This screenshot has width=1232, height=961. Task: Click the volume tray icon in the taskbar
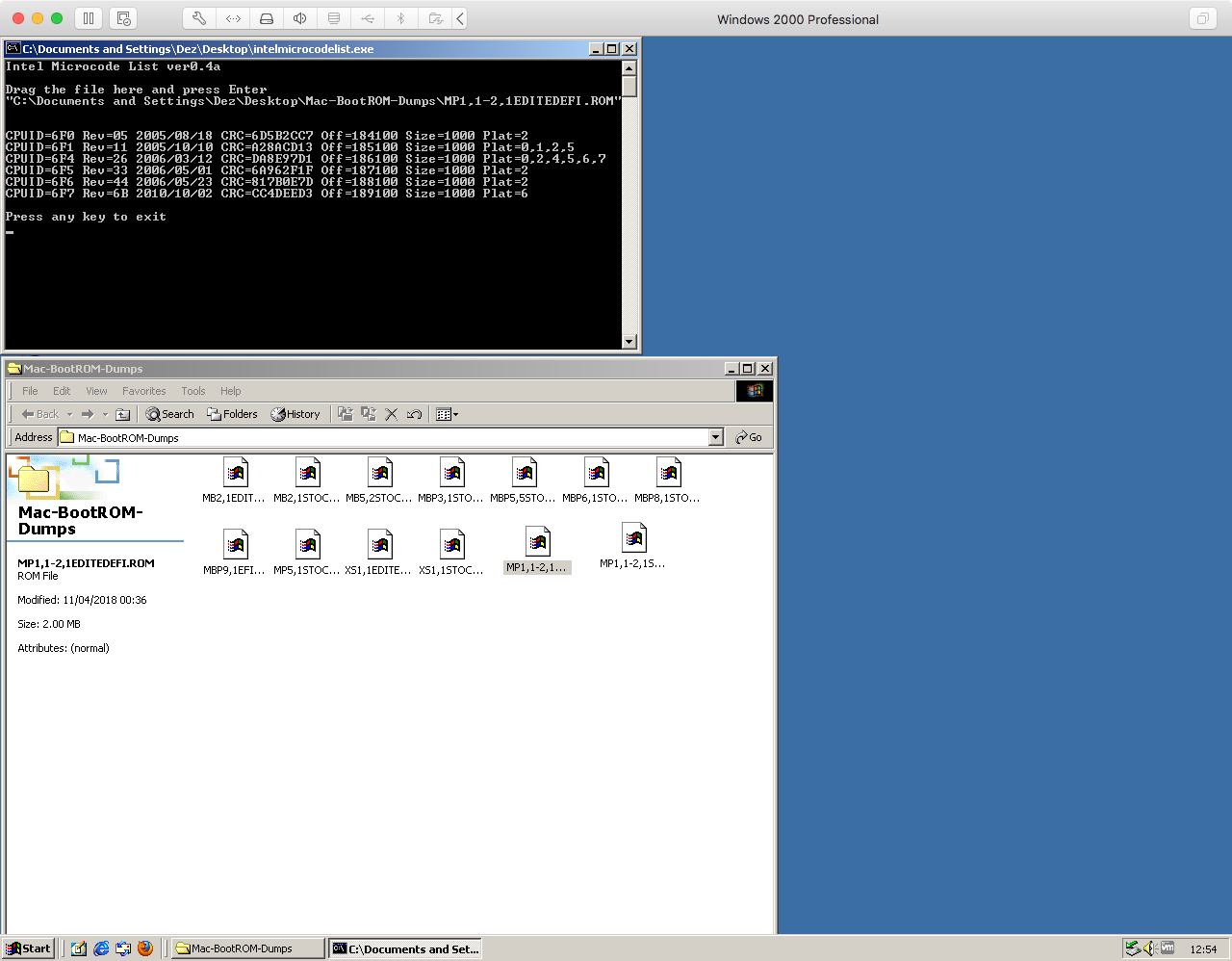1149,948
